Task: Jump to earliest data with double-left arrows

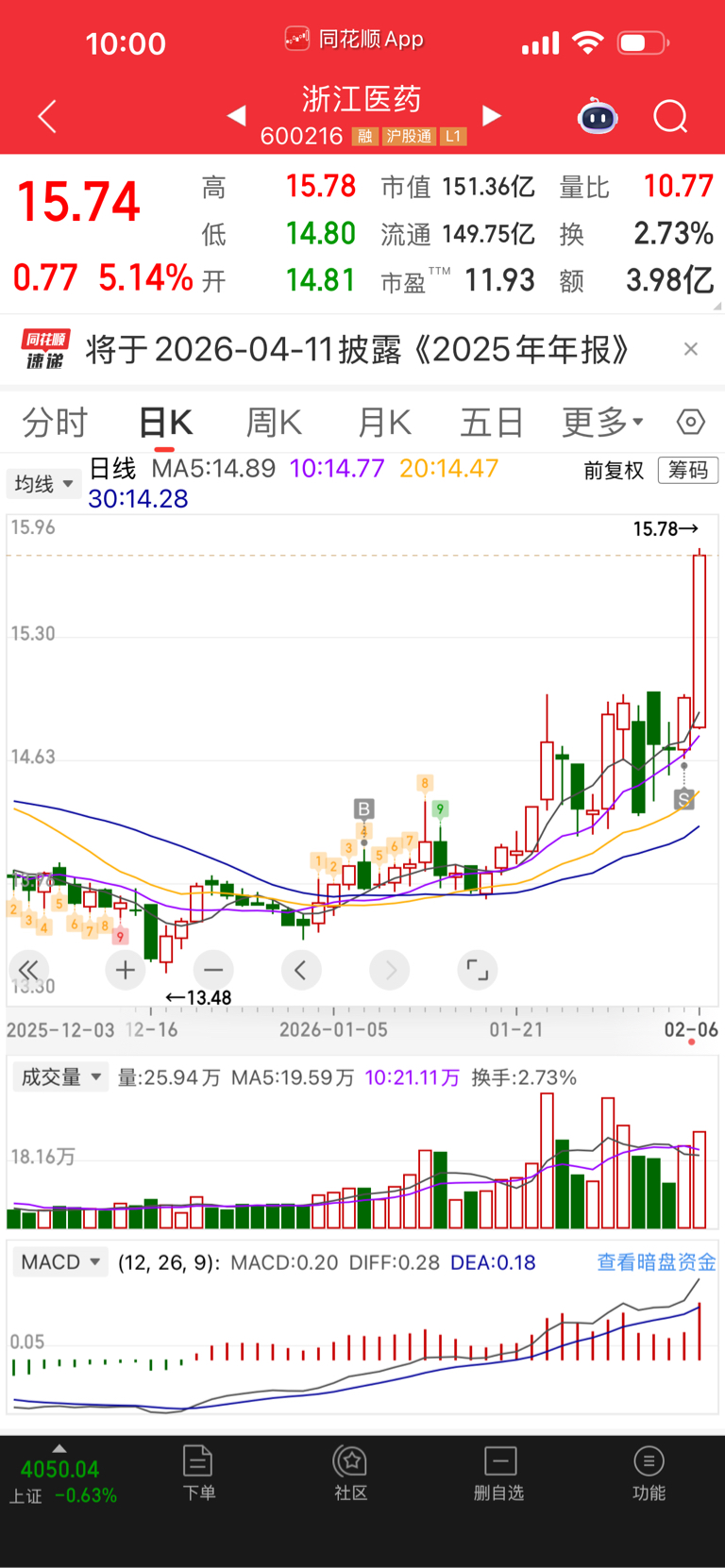Action: pos(28,970)
